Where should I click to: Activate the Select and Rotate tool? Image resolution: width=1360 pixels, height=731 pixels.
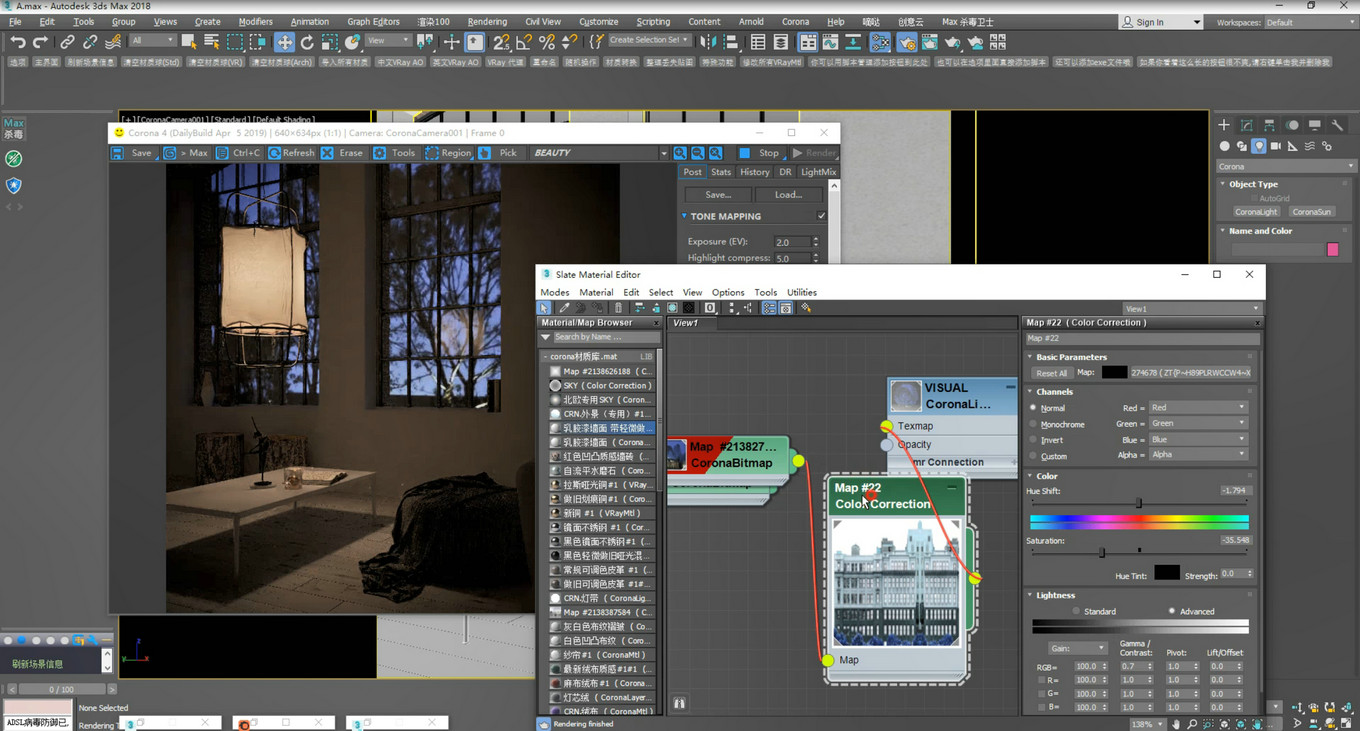click(x=307, y=42)
